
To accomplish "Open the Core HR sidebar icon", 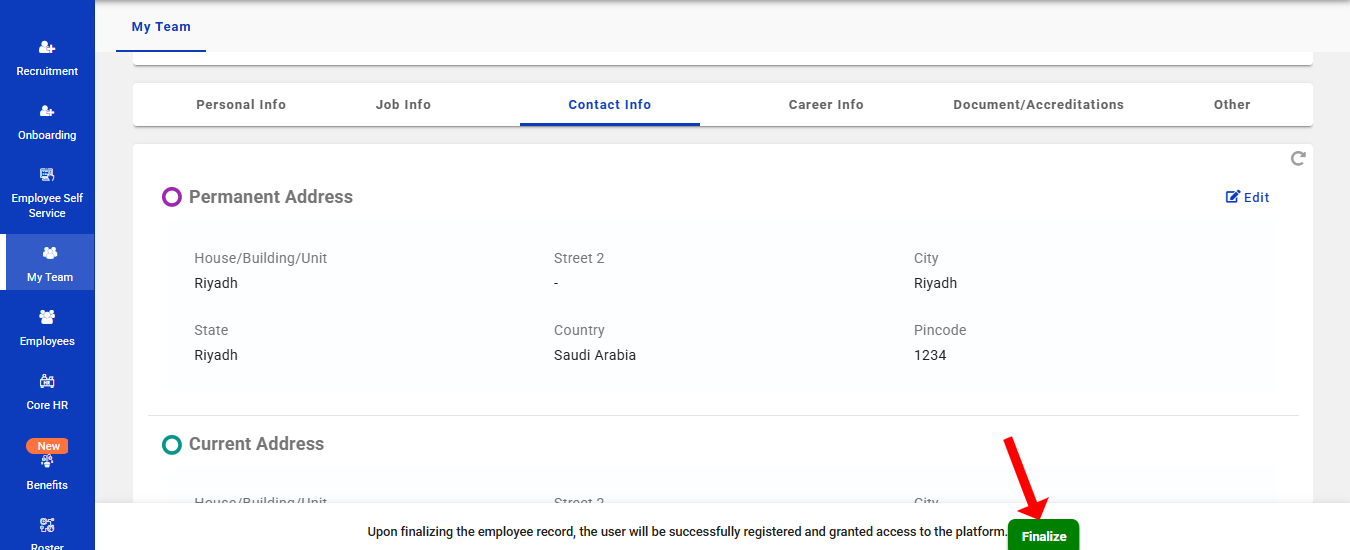I will [x=47, y=382].
